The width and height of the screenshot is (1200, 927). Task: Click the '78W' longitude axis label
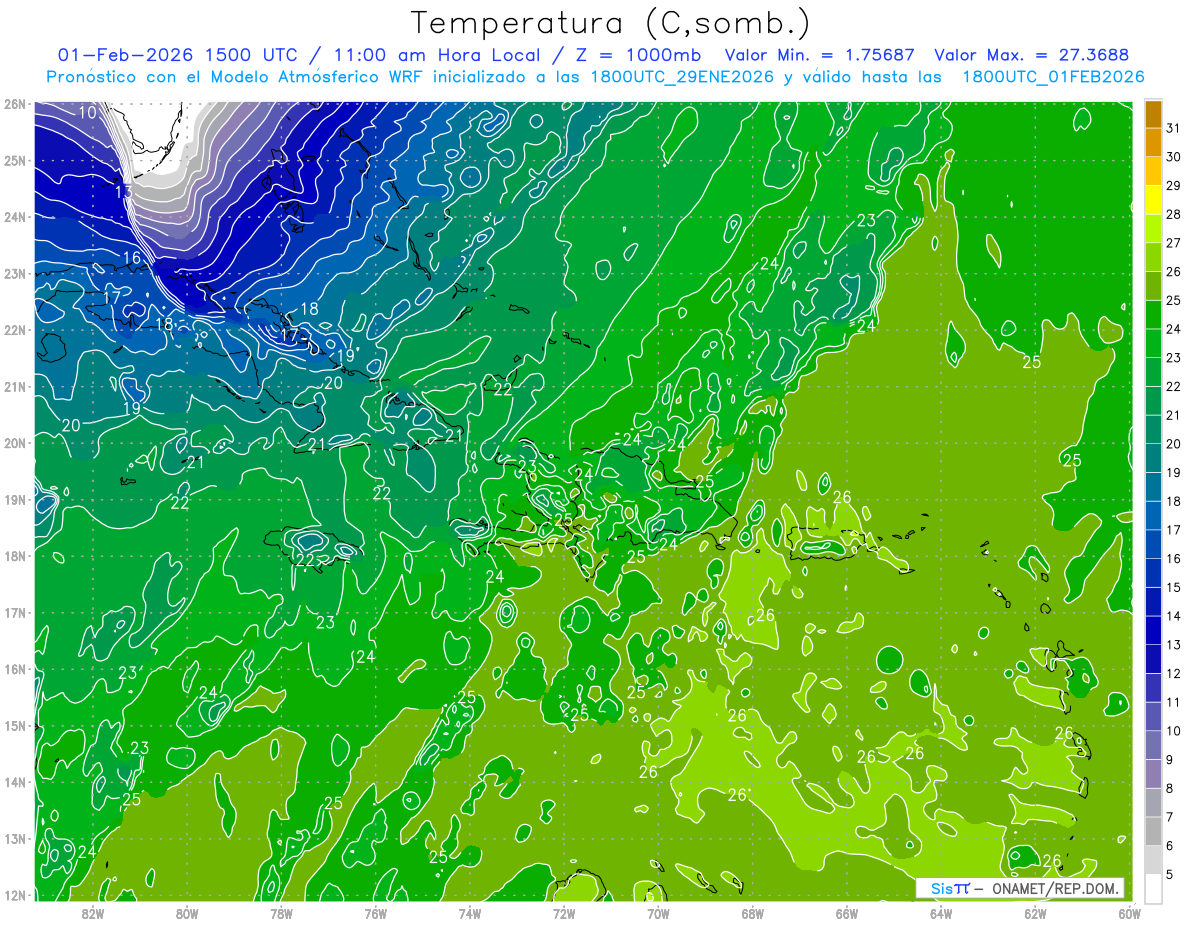tap(281, 913)
